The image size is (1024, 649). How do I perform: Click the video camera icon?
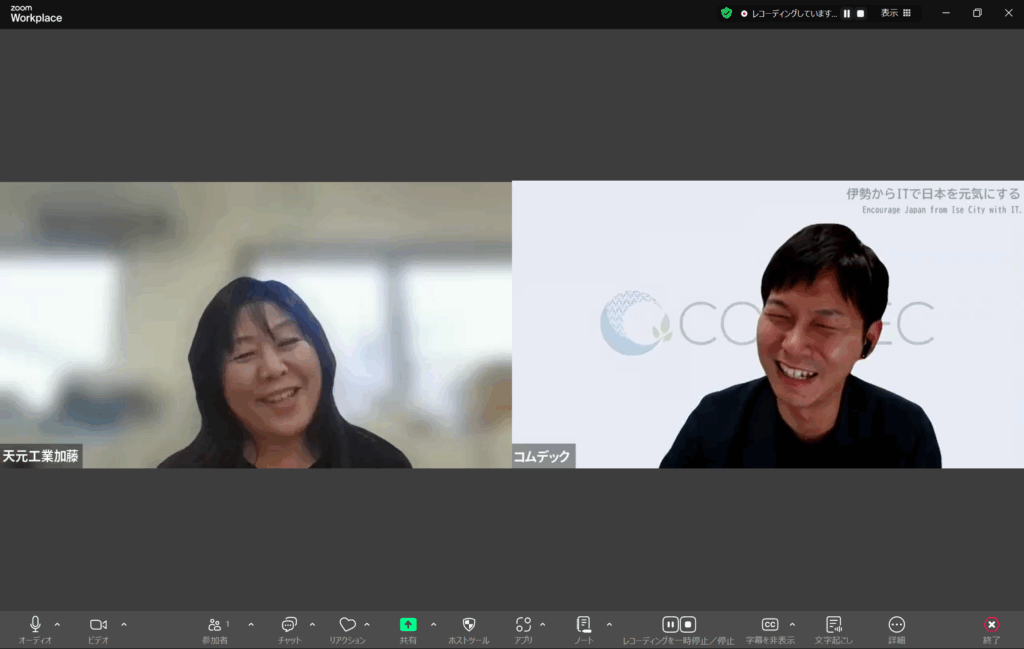click(98, 624)
